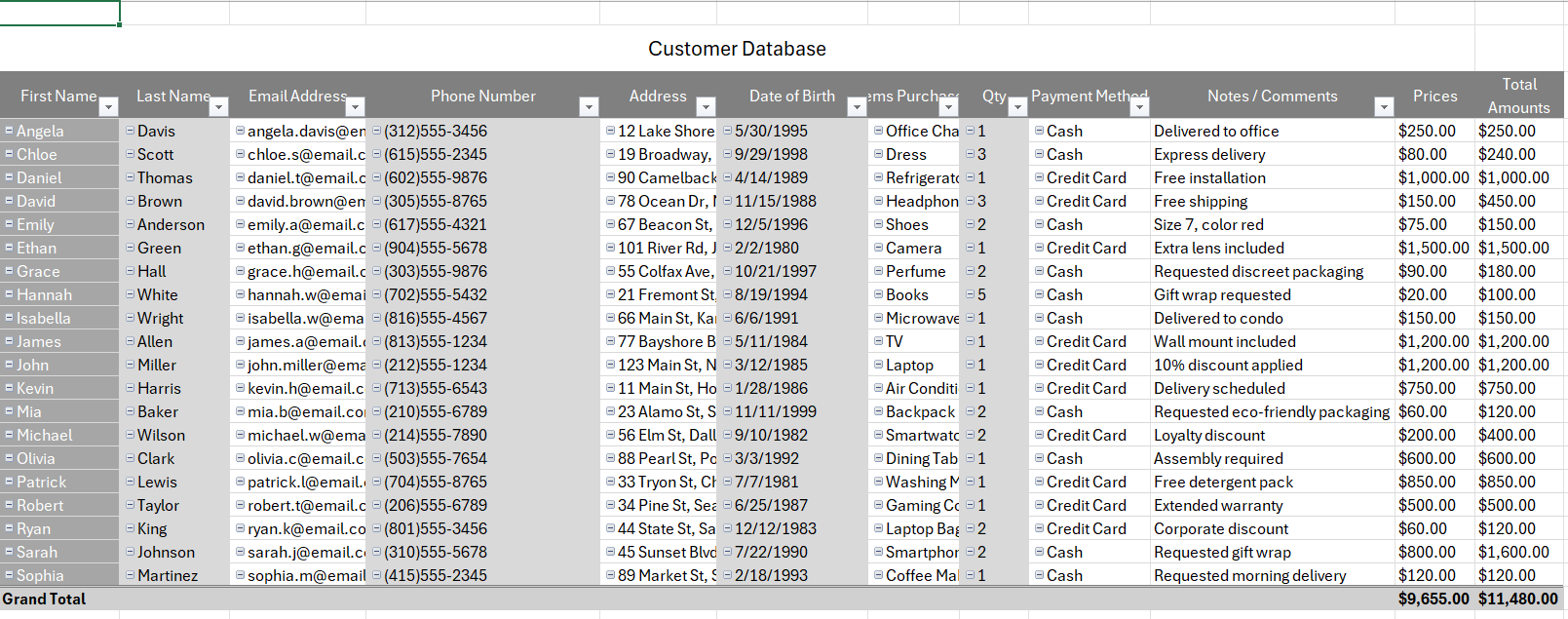Collapse the group beside address 12 Lake Shore
This screenshot has width=1568, height=619.
click(610, 130)
